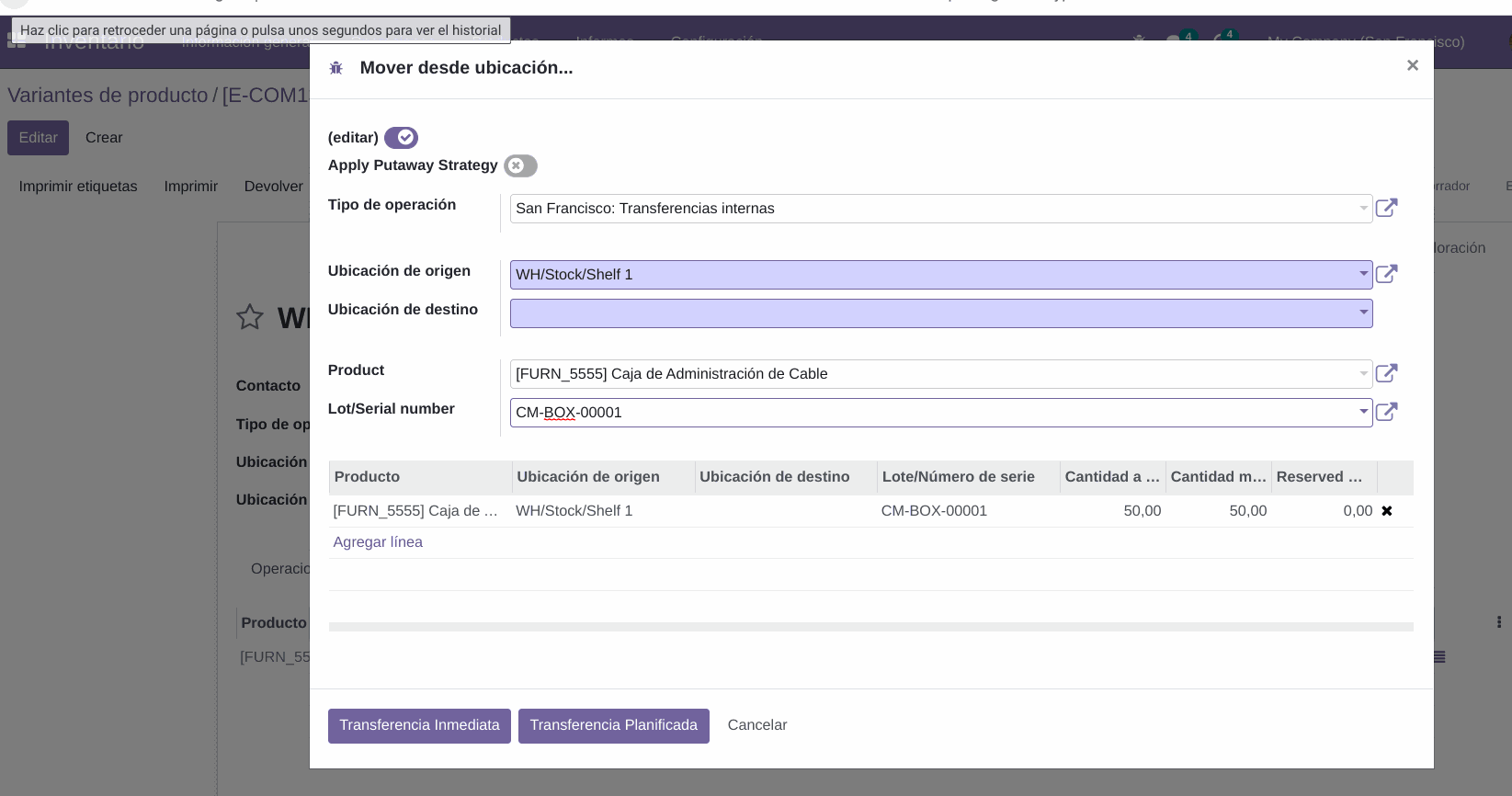The height and width of the screenshot is (796, 1512).
Task: Sort by Ubicación de destino column header
Action: click(x=786, y=477)
